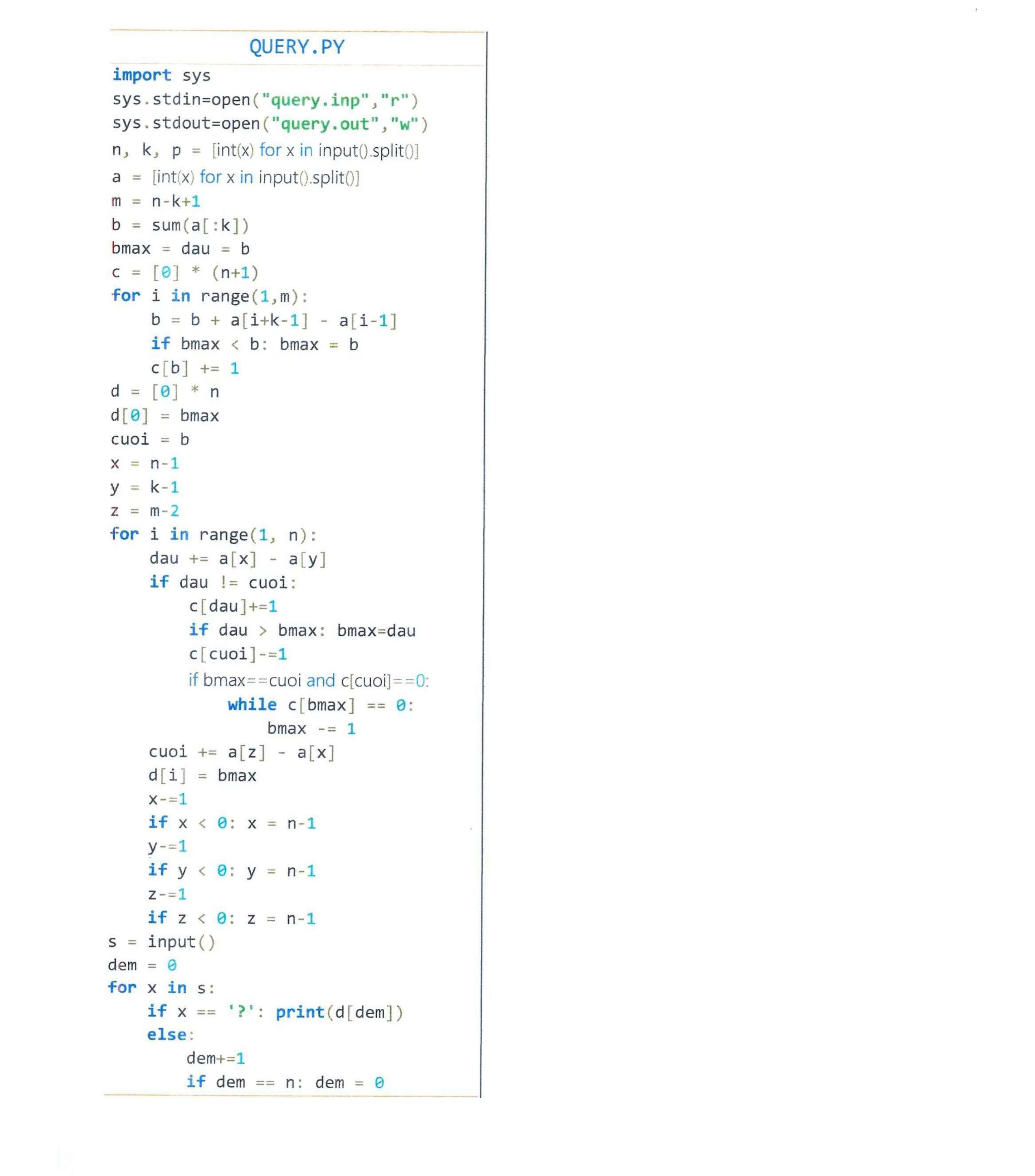Click the line 'dau += a[x] - a[y]'
1035x1176 pixels.
coord(238,559)
